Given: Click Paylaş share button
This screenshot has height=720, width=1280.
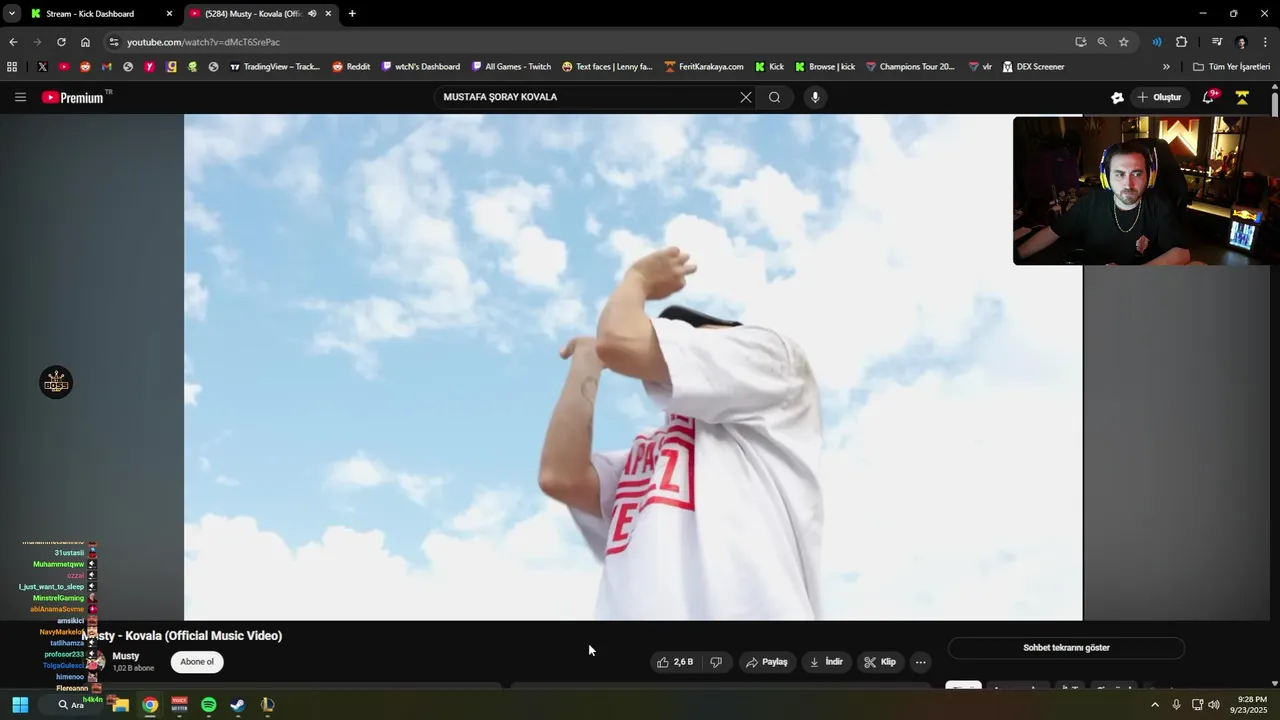Looking at the screenshot, I should pos(767,662).
